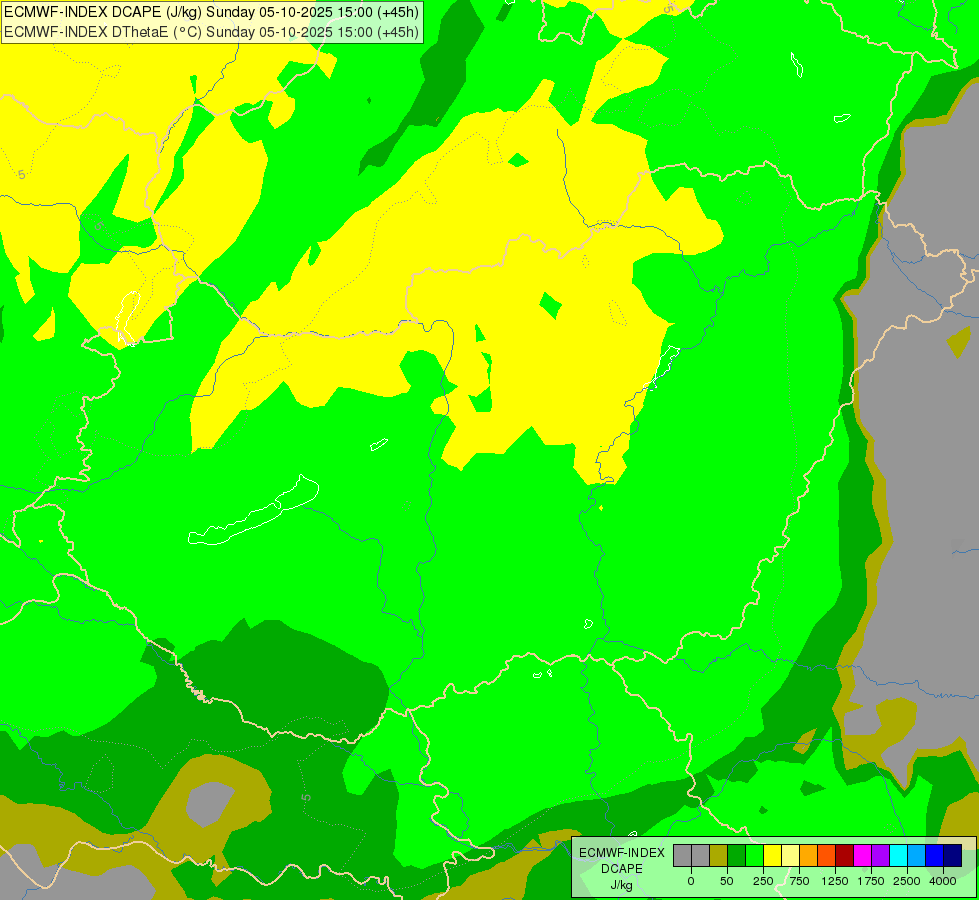Click the olive 0–50 legend swatch

[718, 855]
